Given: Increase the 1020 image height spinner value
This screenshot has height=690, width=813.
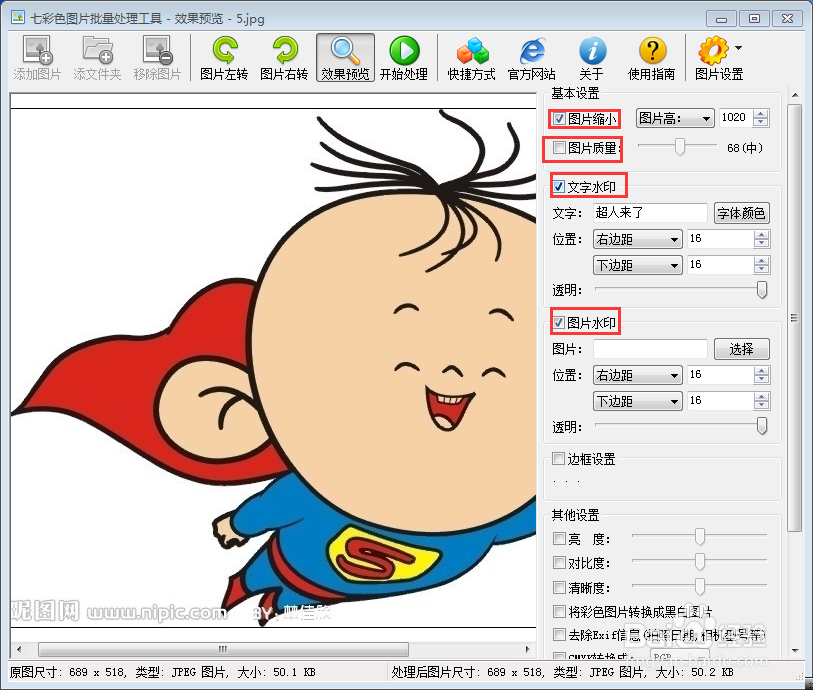Looking at the screenshot, I should [761, 114].
